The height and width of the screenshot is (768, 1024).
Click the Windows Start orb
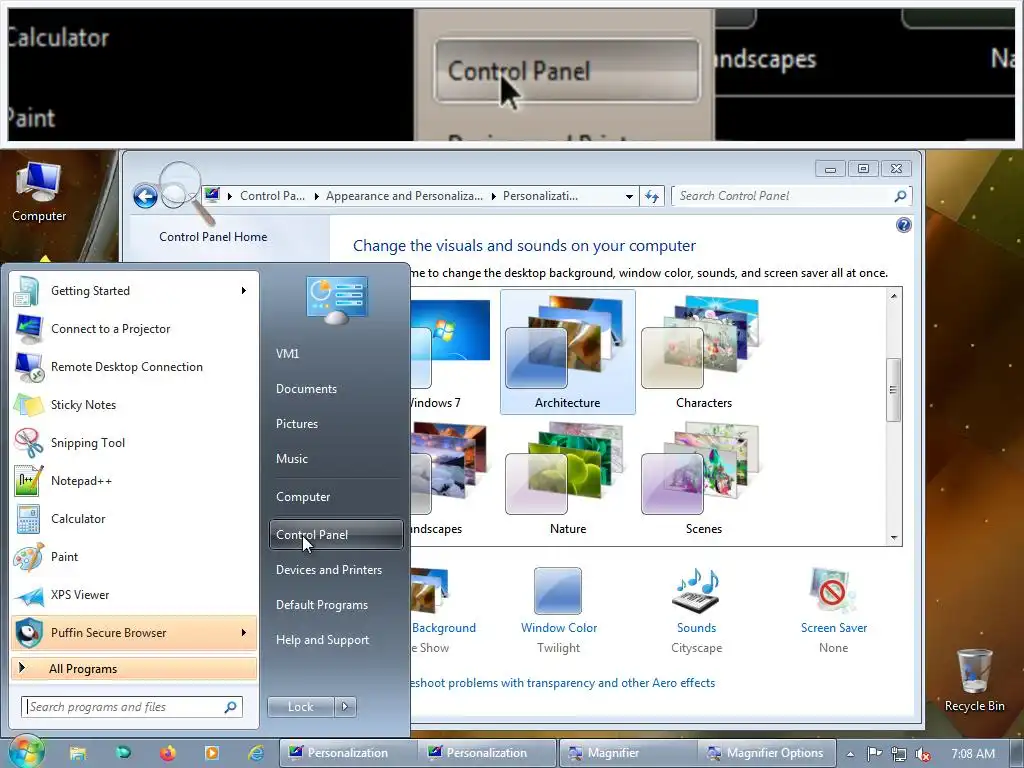coord(26,752)
